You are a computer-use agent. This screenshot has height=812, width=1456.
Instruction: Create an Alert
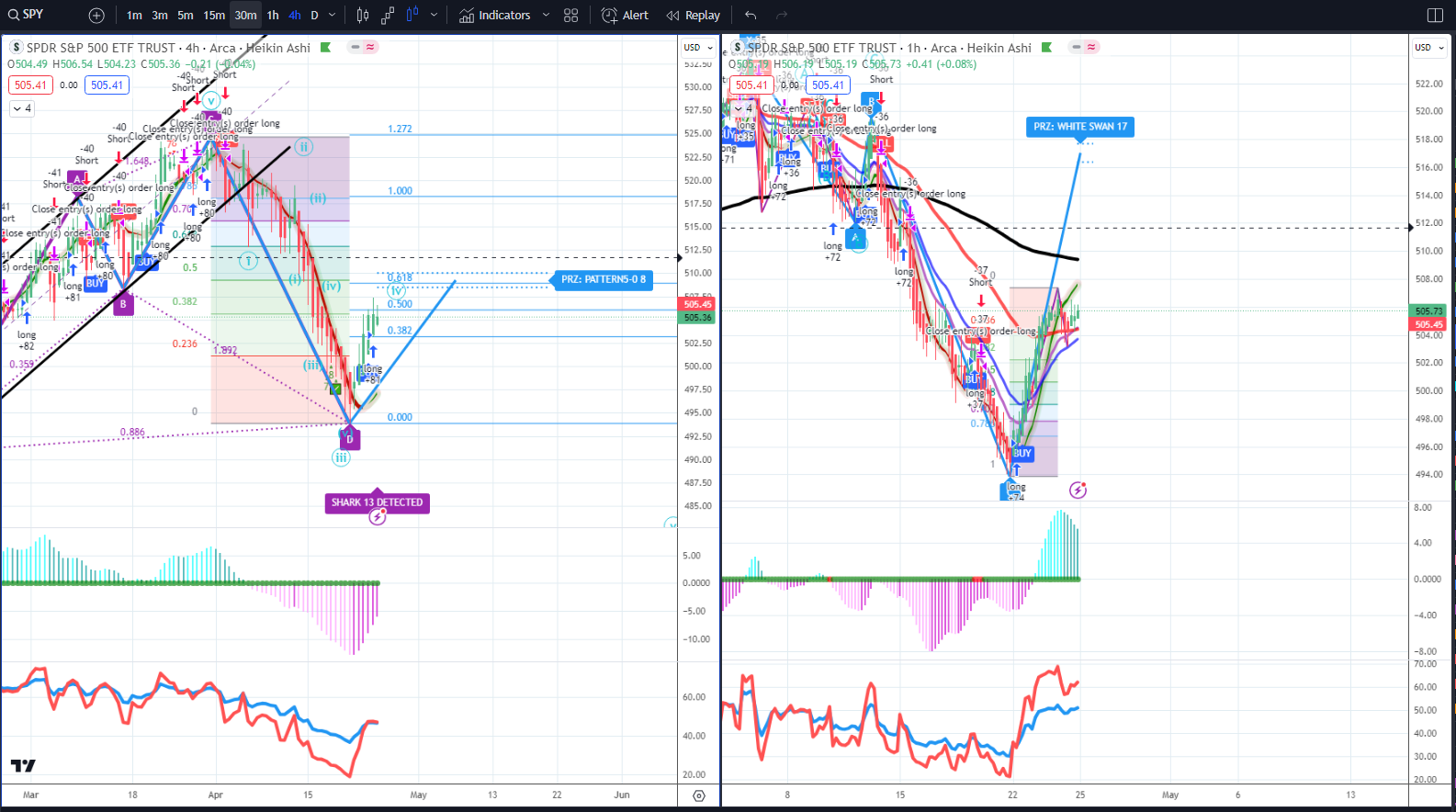coord(625,15)
